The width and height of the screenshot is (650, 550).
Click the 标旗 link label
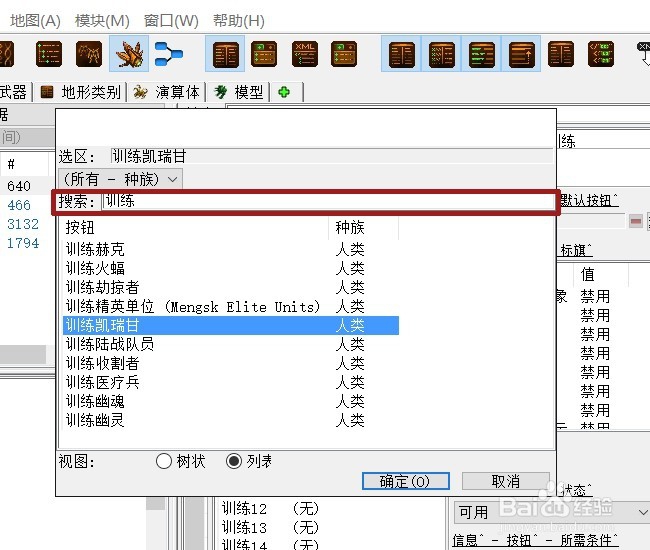[x=576, y=250]
